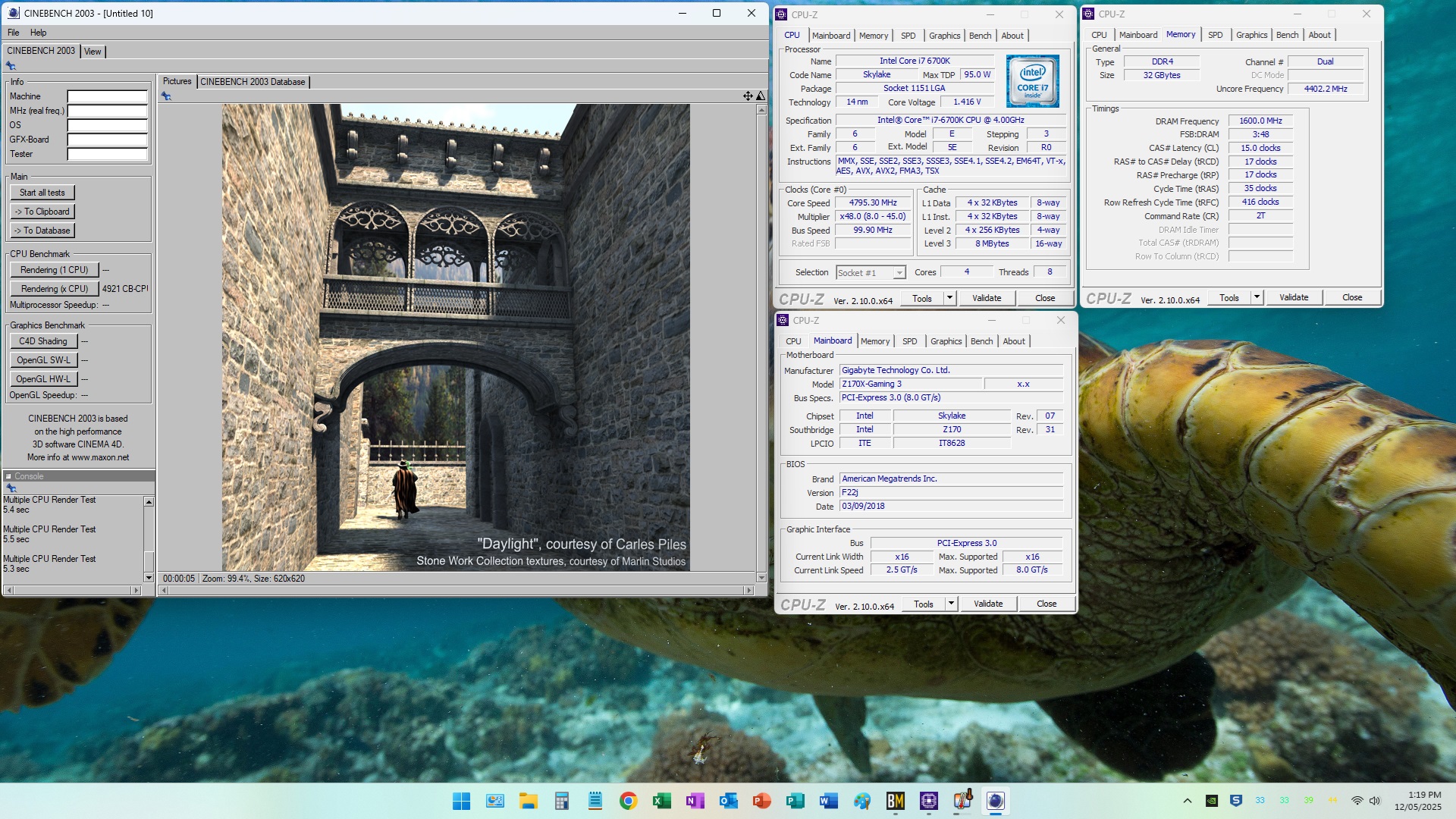
Task: Click the picture view horizontal scrollbar left arrow
Action: pos(163,590)
